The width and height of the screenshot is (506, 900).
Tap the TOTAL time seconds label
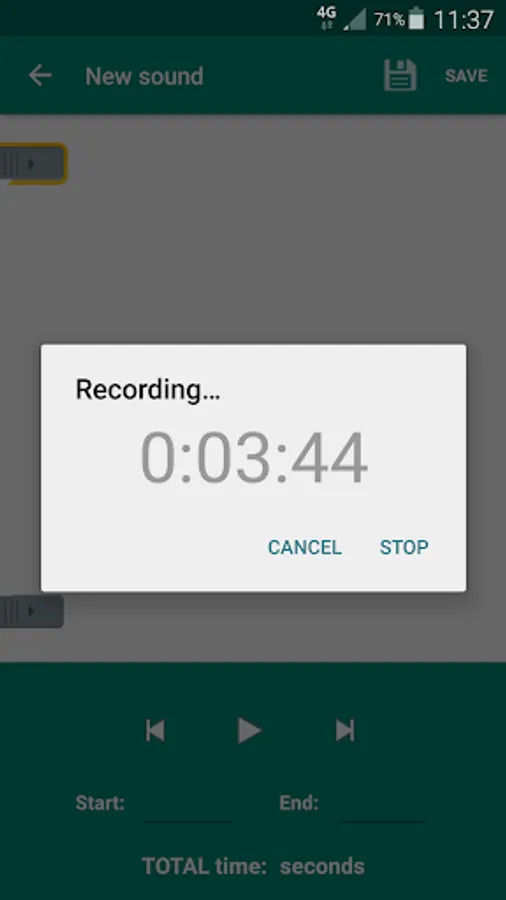coord(253,866)
